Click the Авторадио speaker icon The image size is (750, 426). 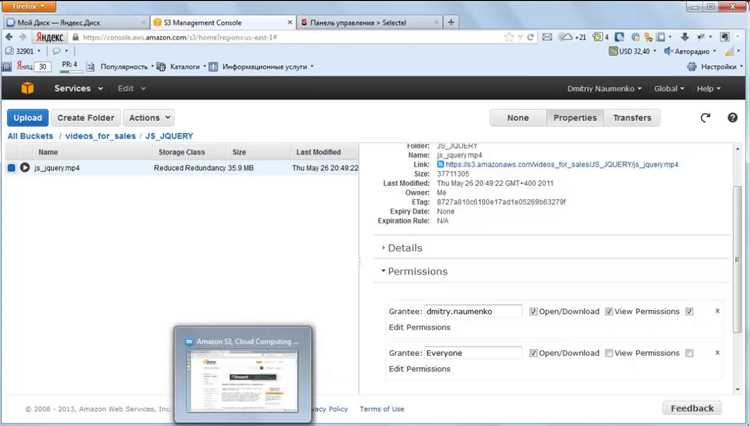pos(668,51)
